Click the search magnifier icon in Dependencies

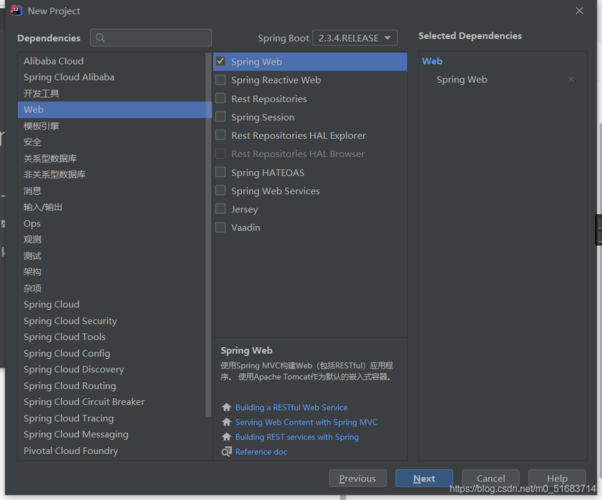101,38
